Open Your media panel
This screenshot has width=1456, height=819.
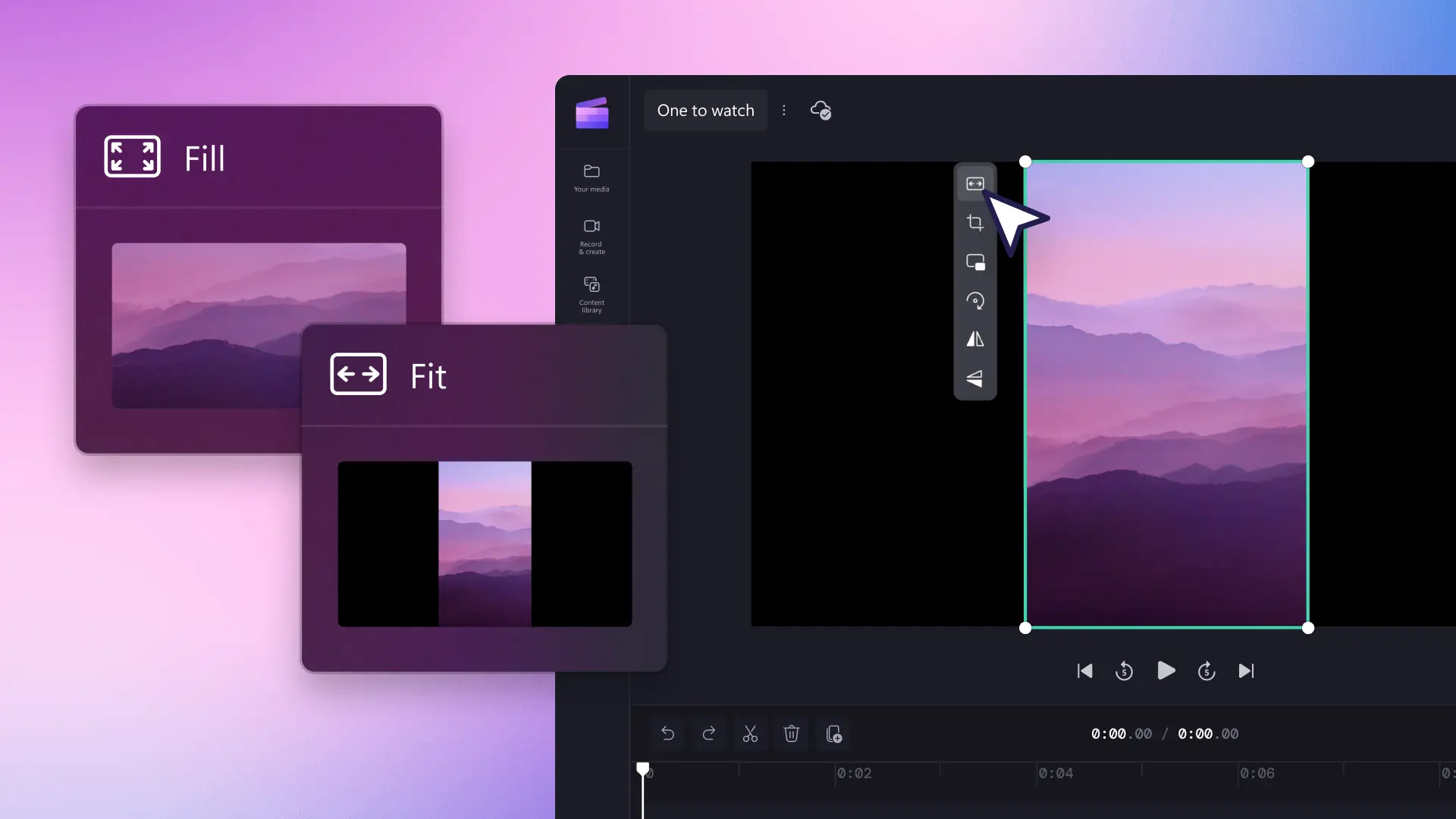[591, 177]
